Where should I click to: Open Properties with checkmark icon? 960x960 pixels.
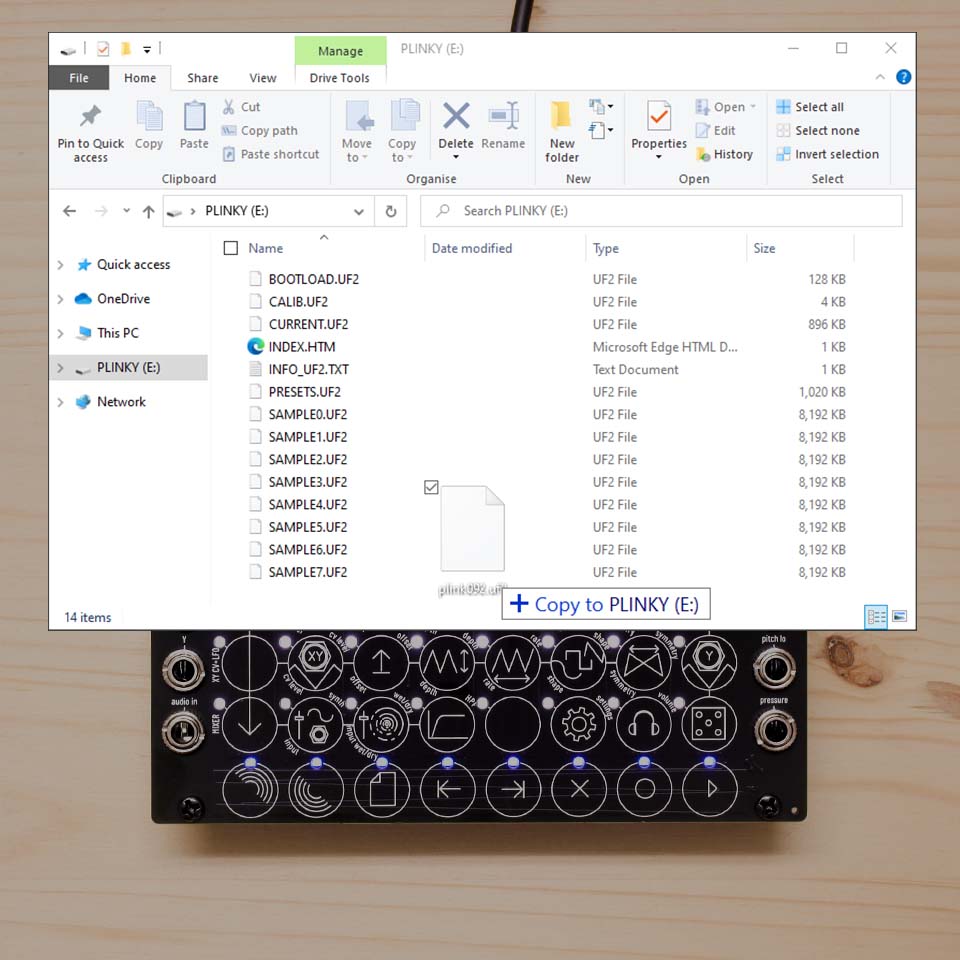tap(659, 116)
